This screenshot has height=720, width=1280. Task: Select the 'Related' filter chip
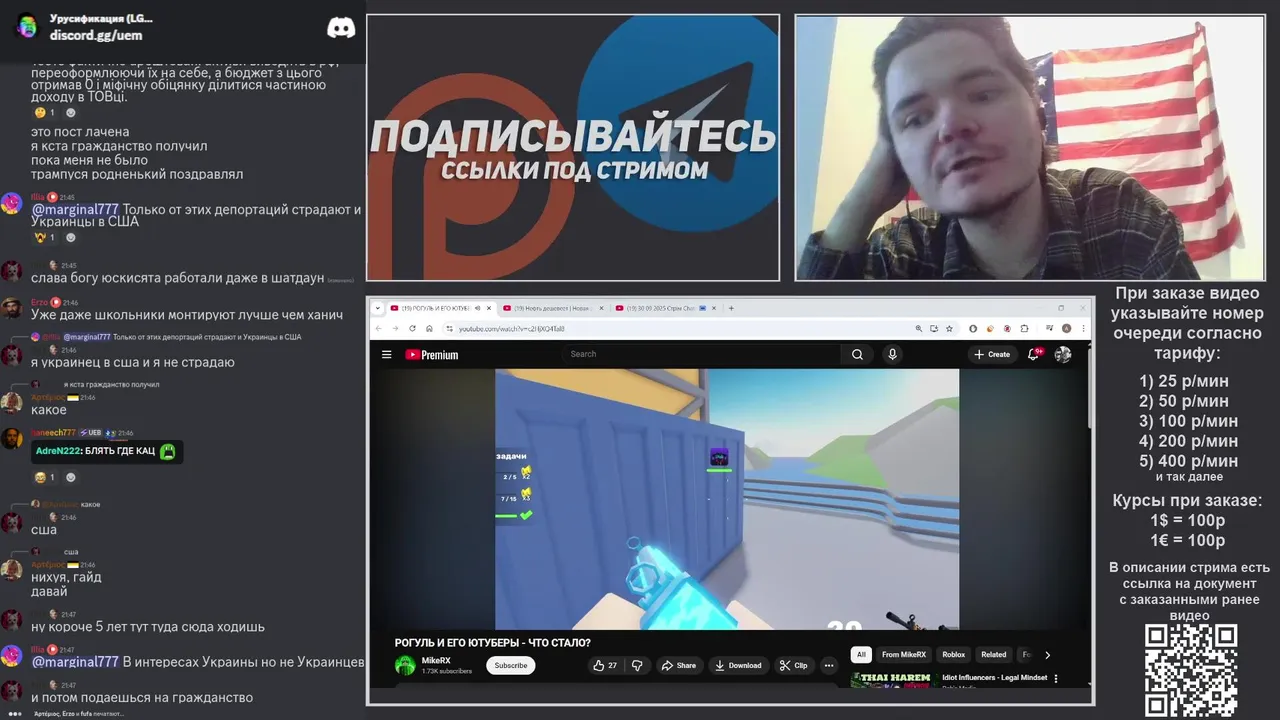(x=994, y=655)
